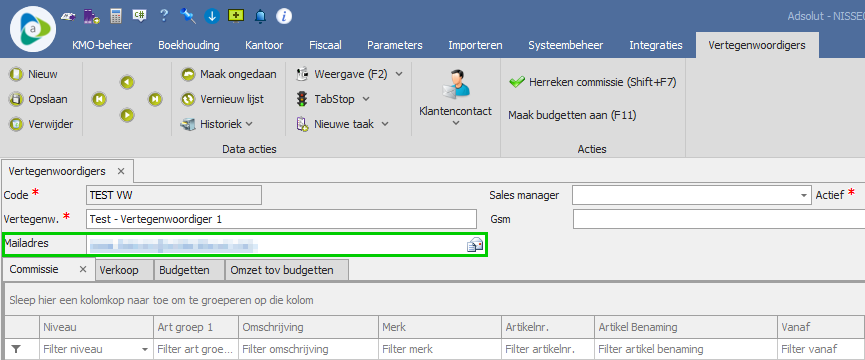The height and width of the screenshot is (360, 865).
Task: Click the Filter vanaf filter cell
Action: tap(821, 349)
